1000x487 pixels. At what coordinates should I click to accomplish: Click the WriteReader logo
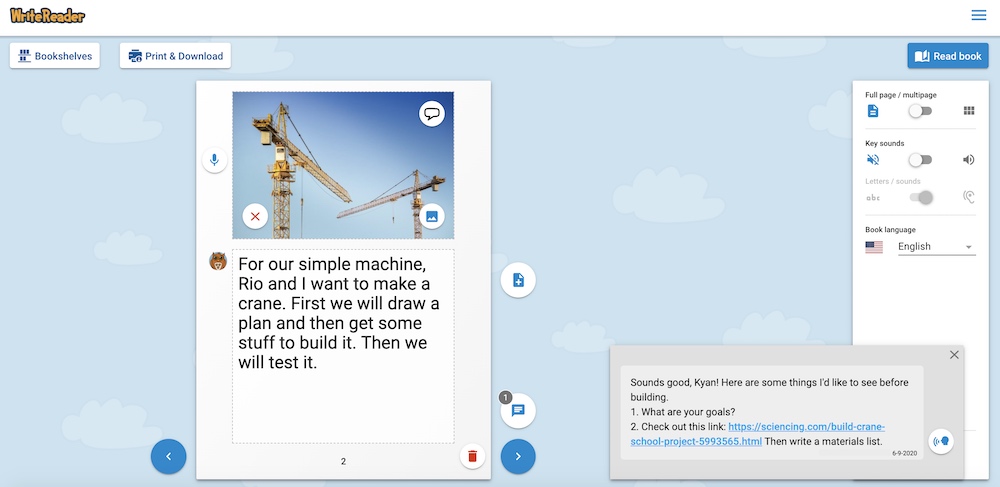point(47,15)
